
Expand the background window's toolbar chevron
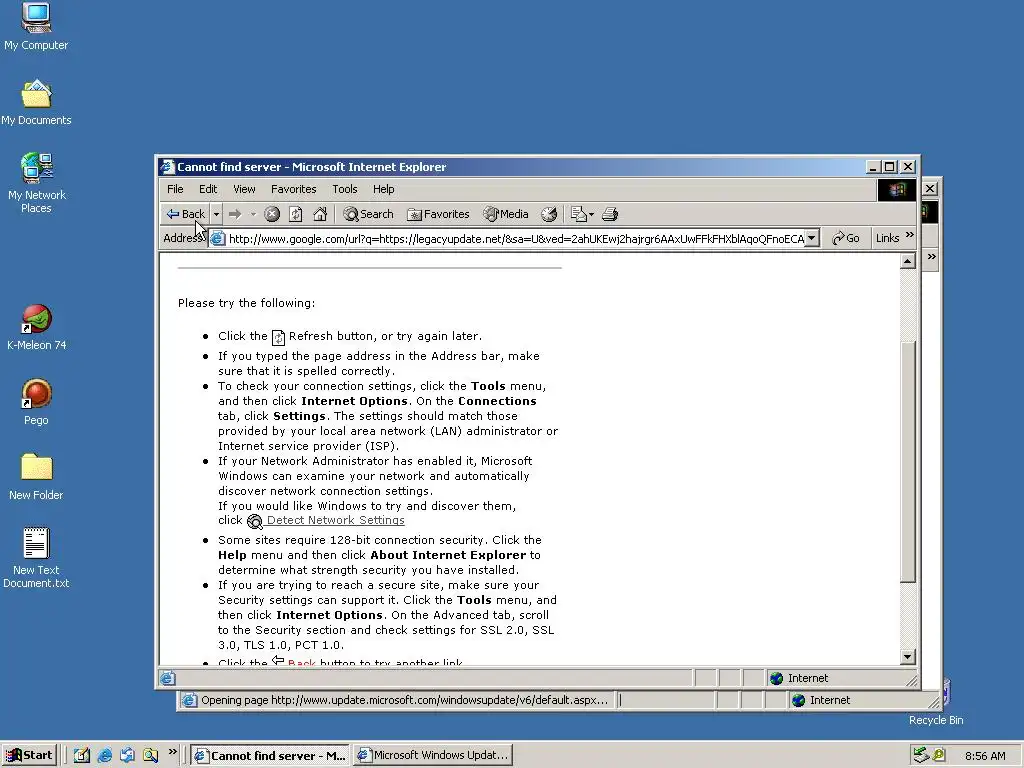click(x=931, y=257)
